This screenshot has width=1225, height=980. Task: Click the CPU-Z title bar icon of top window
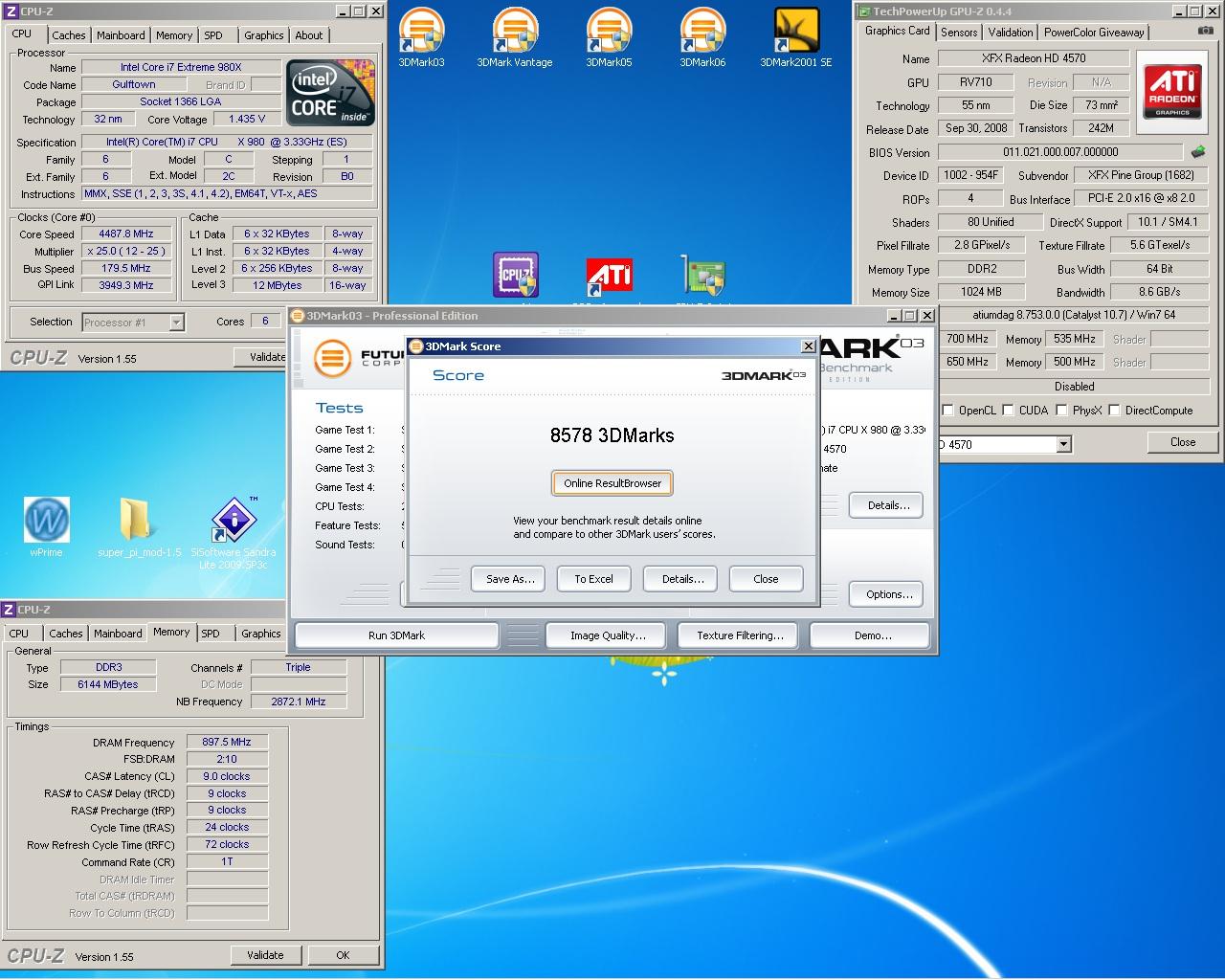pyautogui.click(x=11, y=11)
